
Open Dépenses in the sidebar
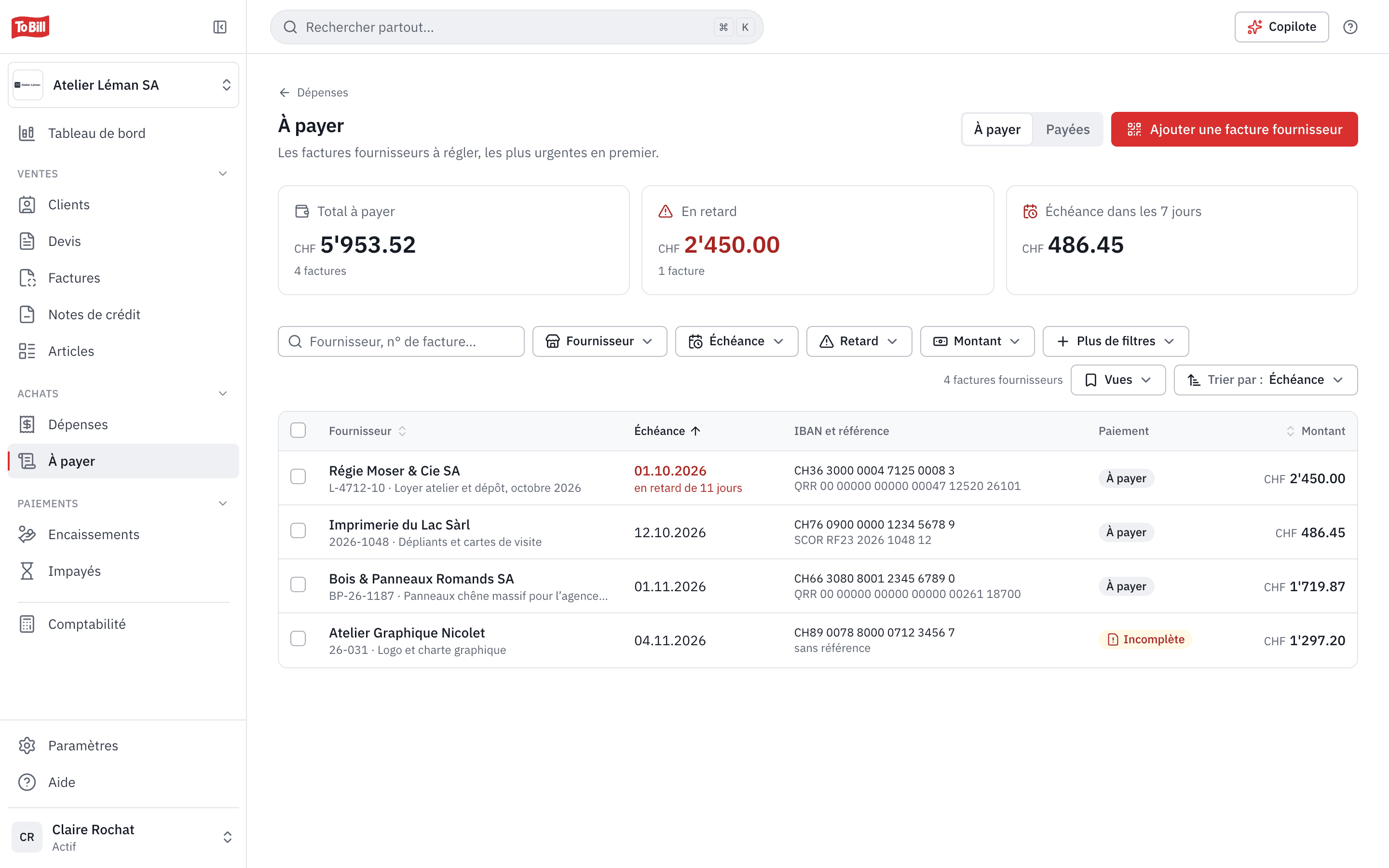(x=123, y=424)
